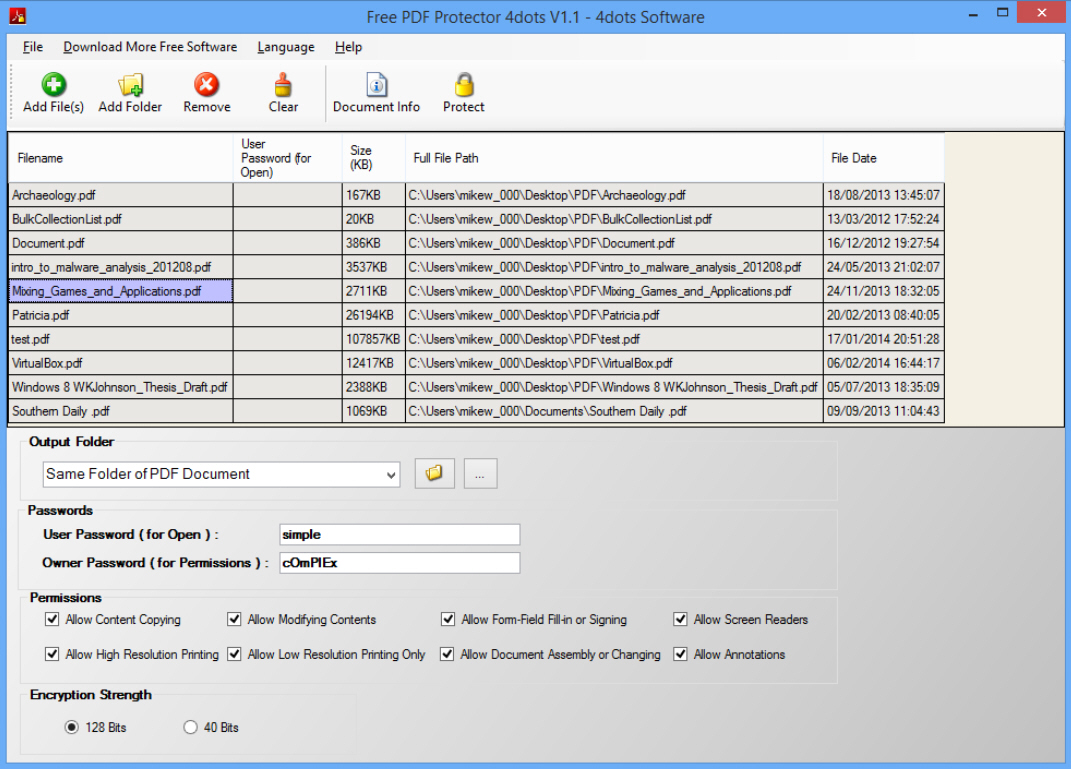Click the date 17/01/2014 20:51:28
The height and width of the screenshot is (769, 1071).
pos(884,339)
